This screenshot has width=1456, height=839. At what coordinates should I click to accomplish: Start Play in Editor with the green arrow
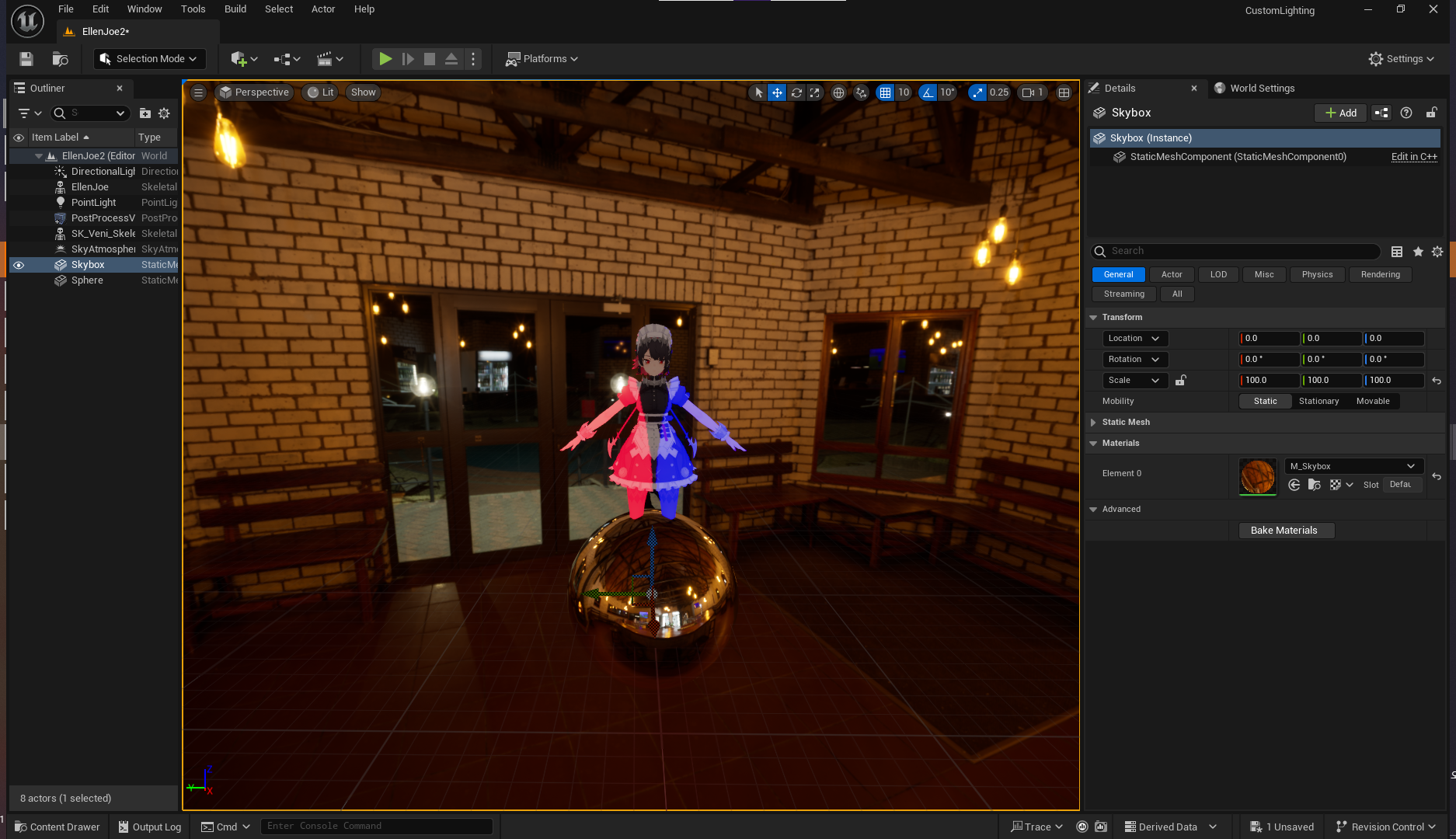pyautogui.click(x=385, y=59)
